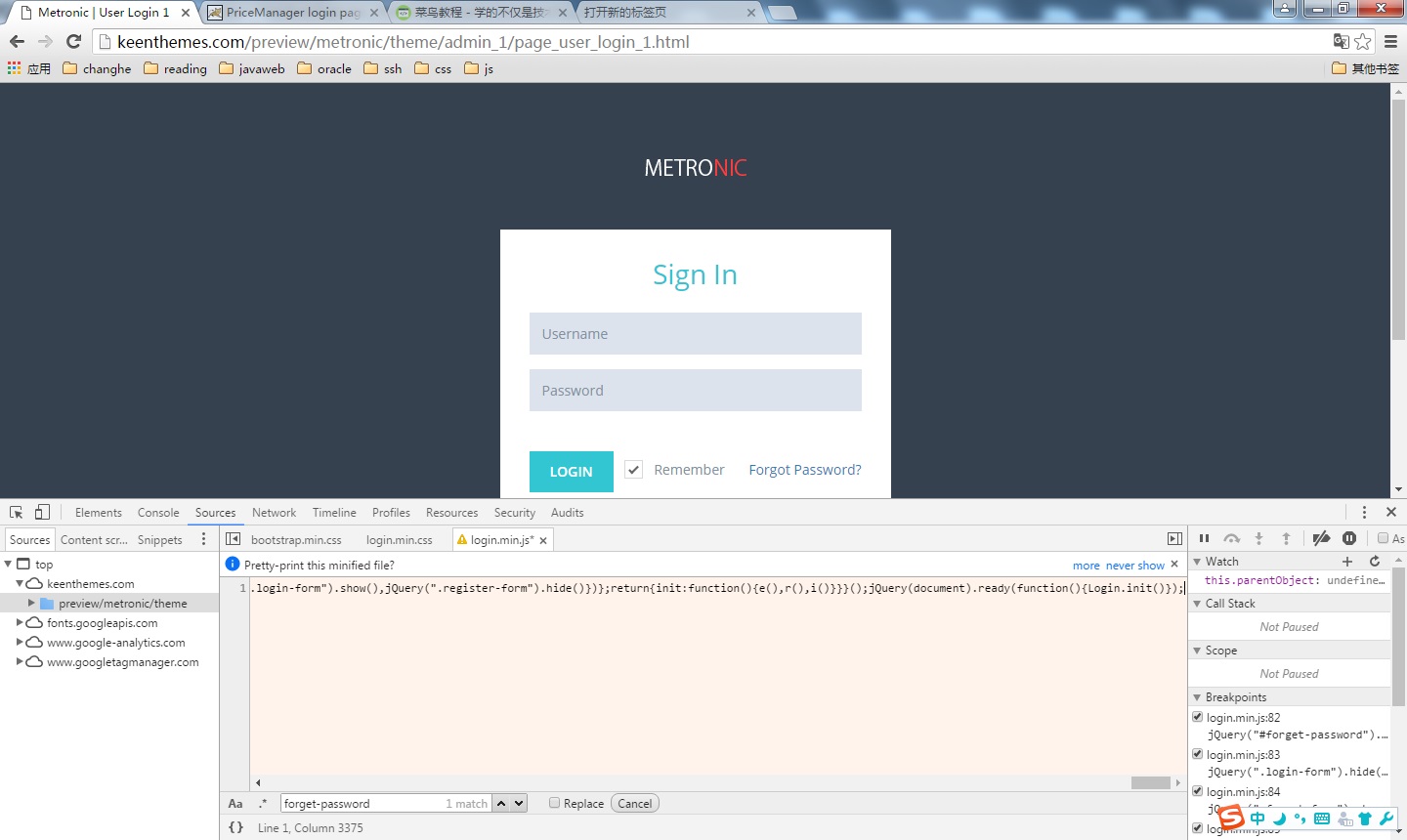Uncheck breakpoint login.min.js:82
The image size is (1407, 840).
[1198, 717]
